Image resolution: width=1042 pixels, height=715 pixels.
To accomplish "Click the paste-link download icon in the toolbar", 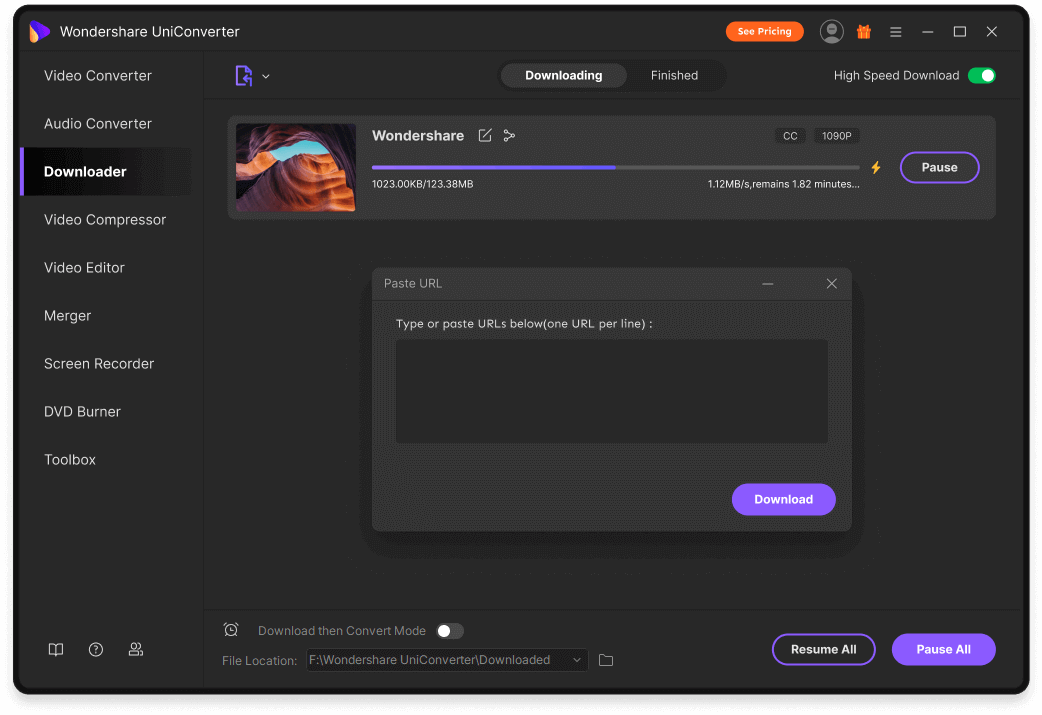I will (x=243, y=75).
